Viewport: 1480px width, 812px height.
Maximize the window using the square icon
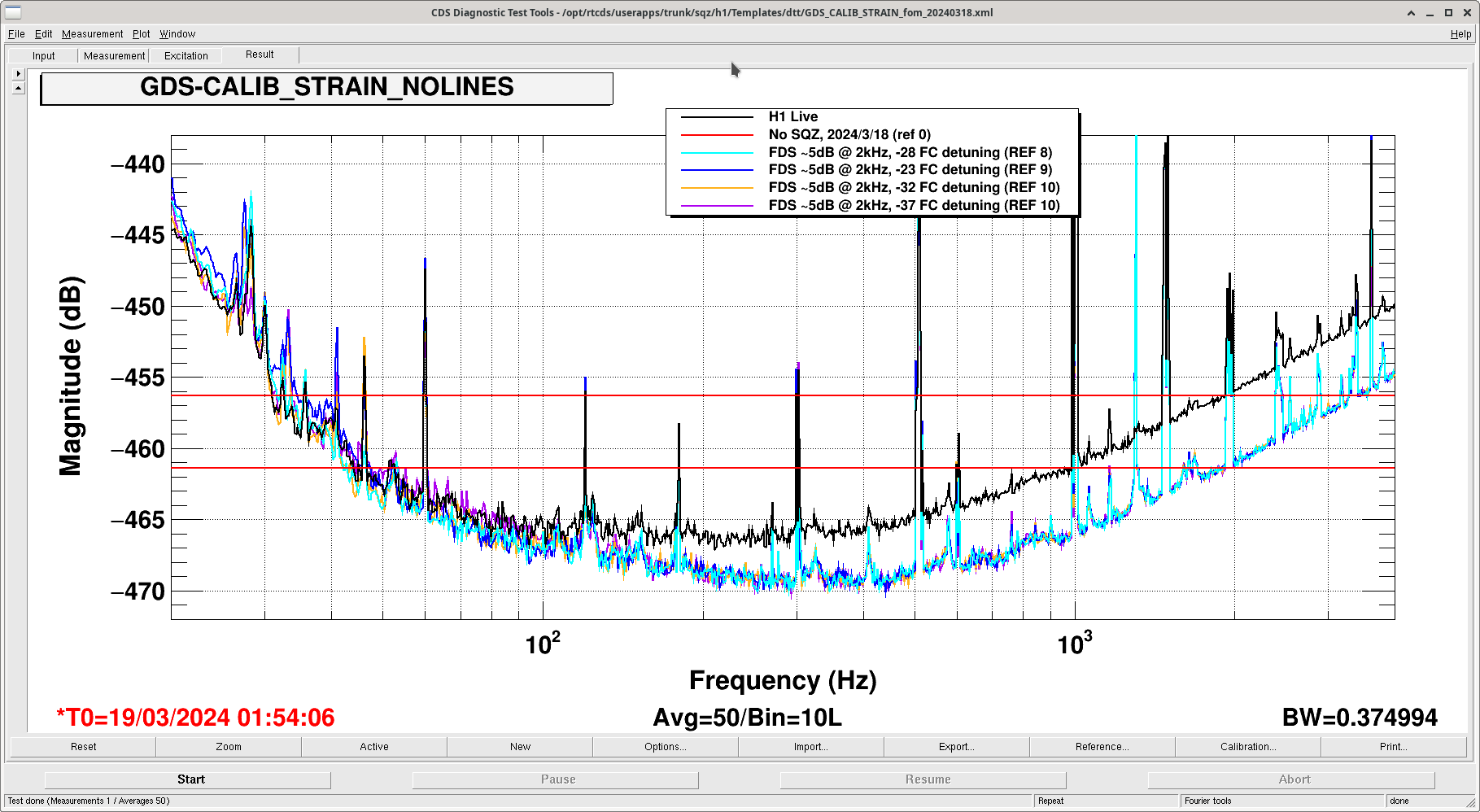point(1448,12)
